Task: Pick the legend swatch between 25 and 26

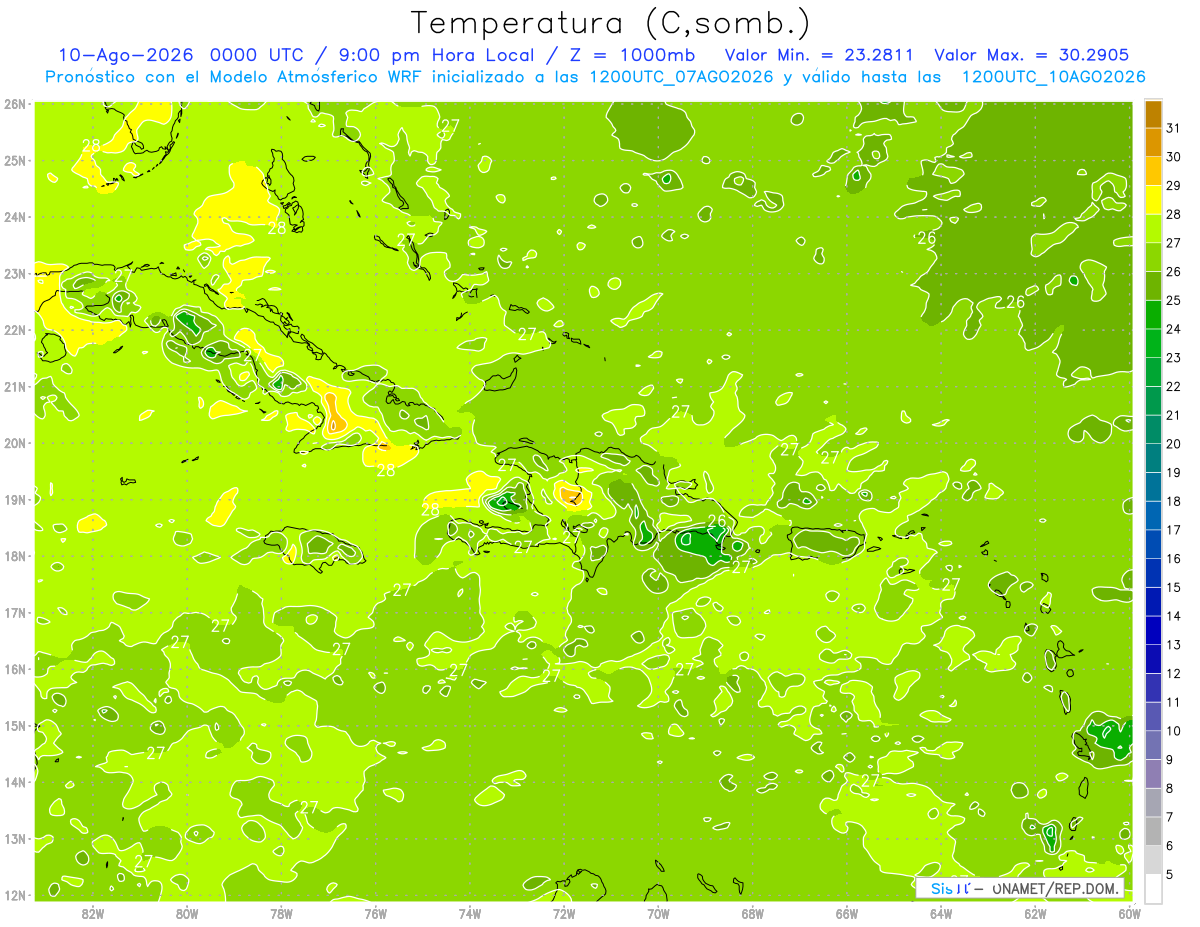Action: [x=1153, y=286]
